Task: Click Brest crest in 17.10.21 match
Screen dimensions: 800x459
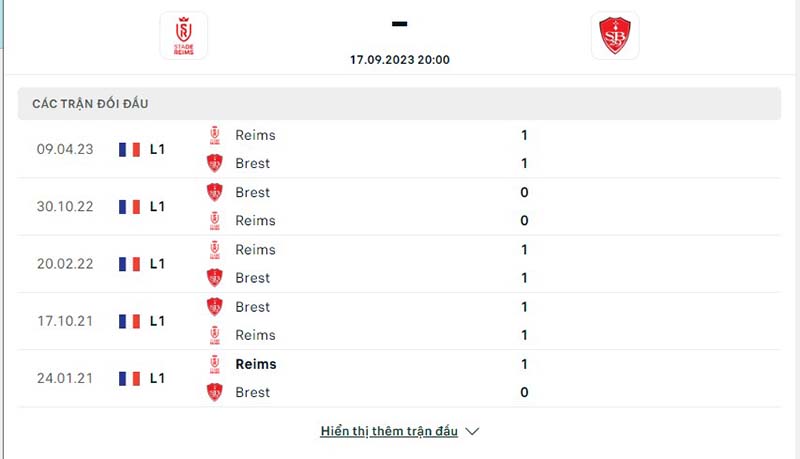Action: pos(214,307)
